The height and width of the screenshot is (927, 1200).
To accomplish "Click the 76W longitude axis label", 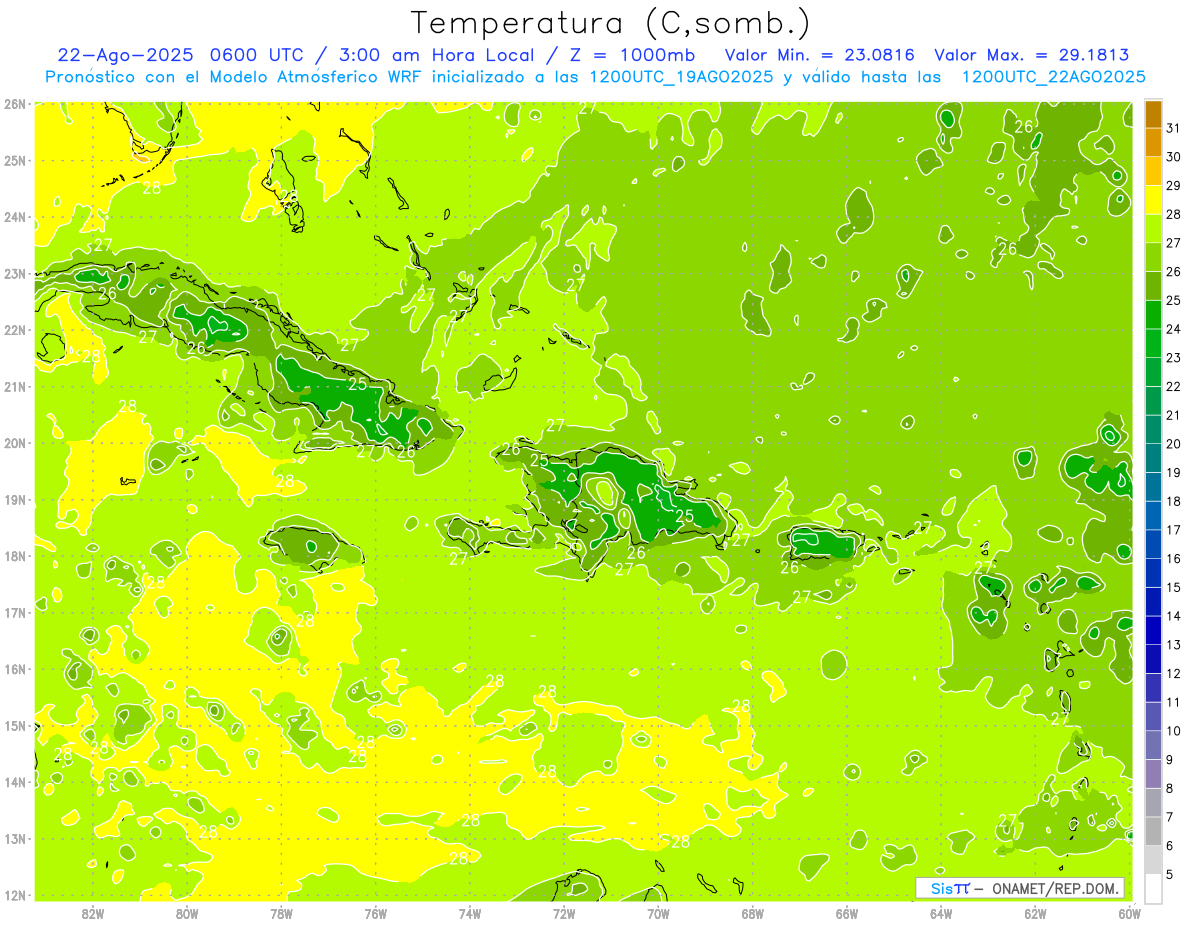I will tap(376, 913).
